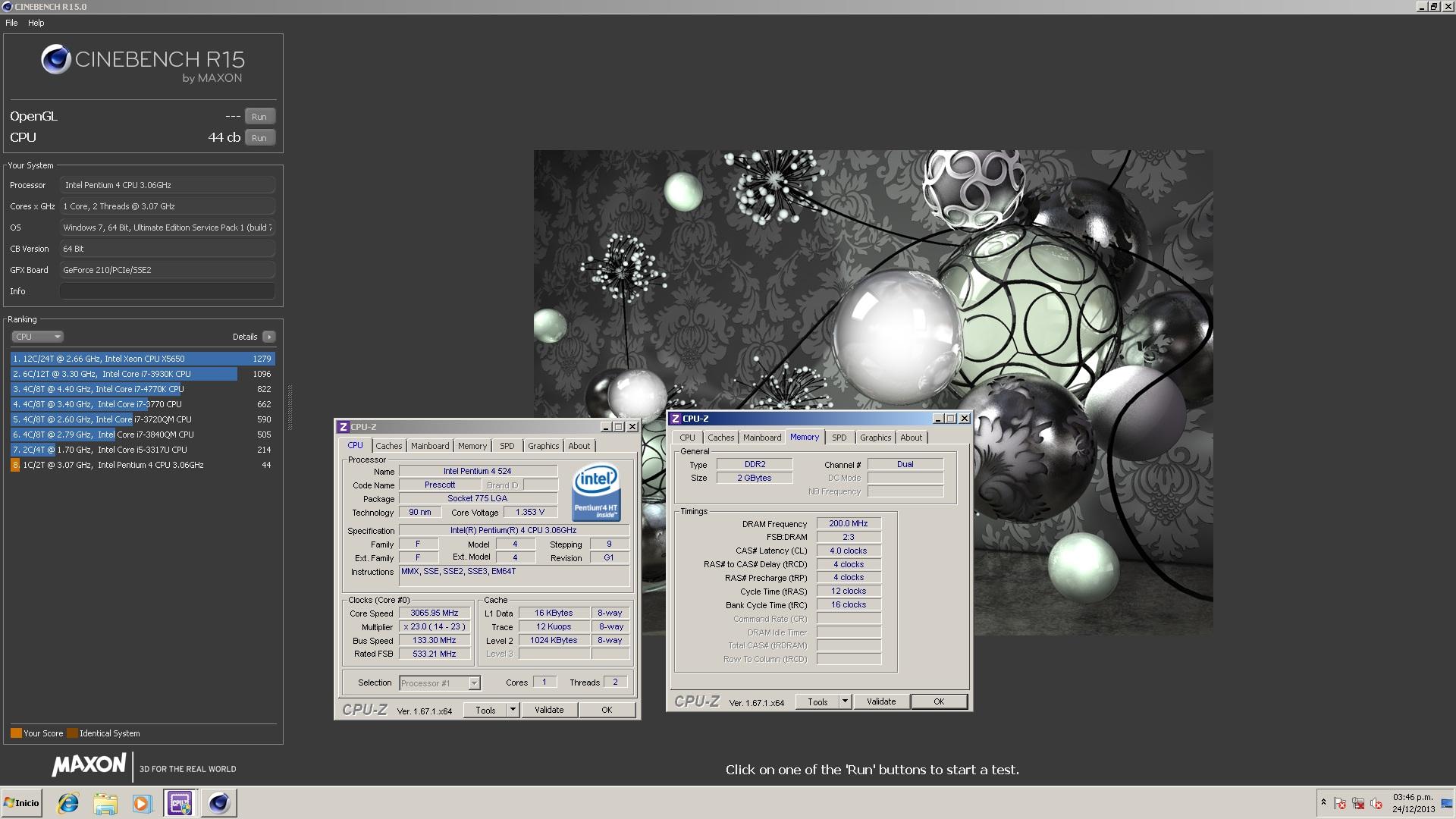Open SPD tab in left CPU-Z

click(507, 446)
